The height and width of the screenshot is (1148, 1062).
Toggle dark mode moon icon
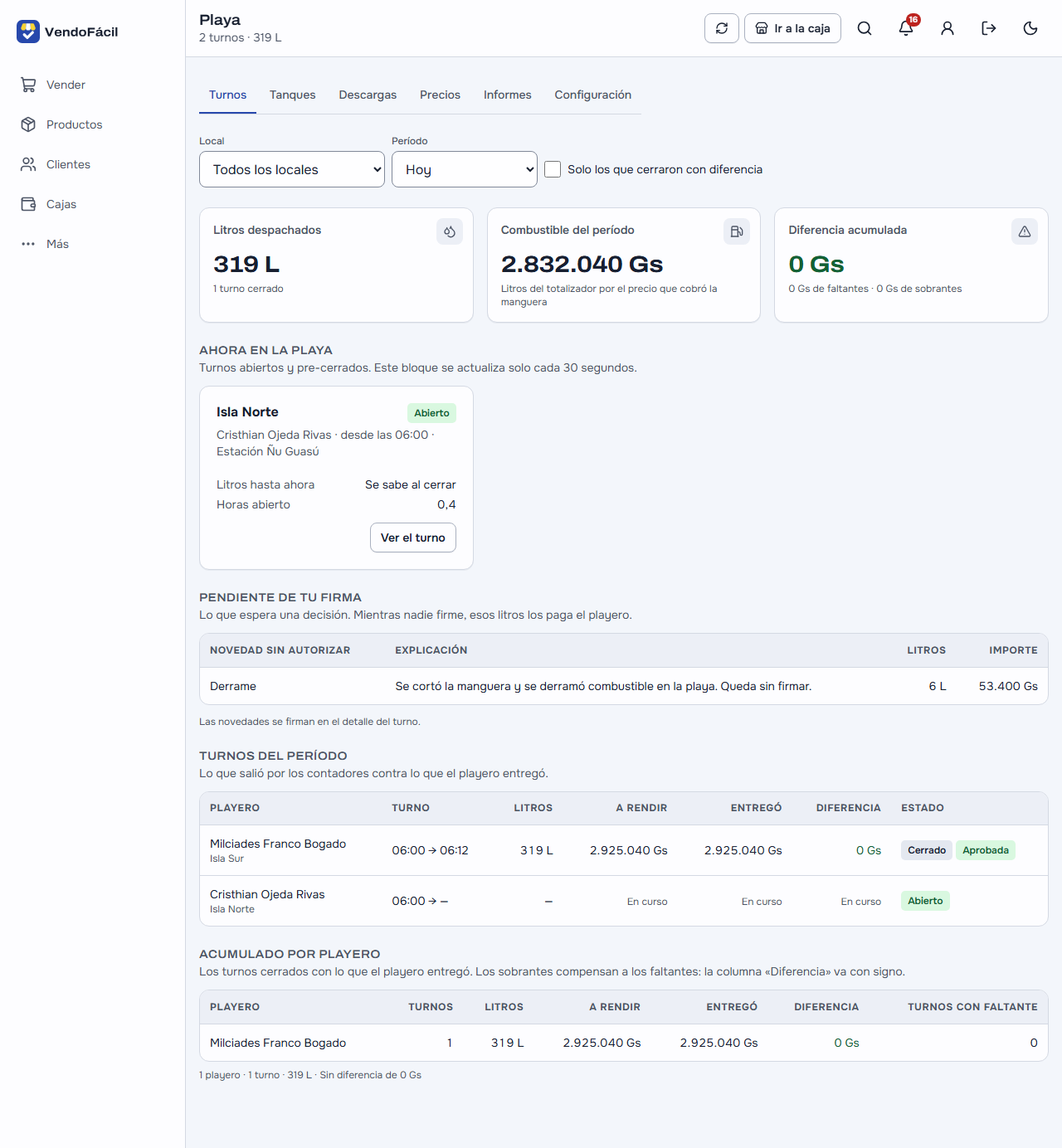[1030, 28]
